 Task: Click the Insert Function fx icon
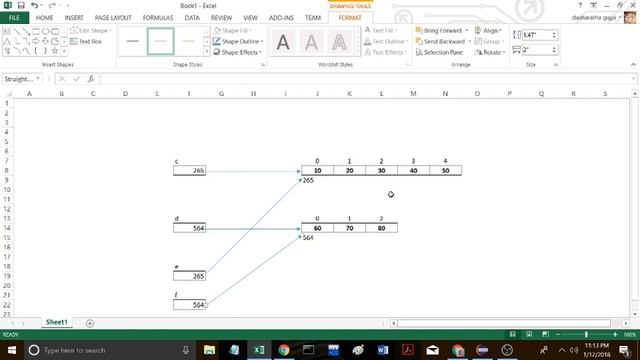[91, 79]
